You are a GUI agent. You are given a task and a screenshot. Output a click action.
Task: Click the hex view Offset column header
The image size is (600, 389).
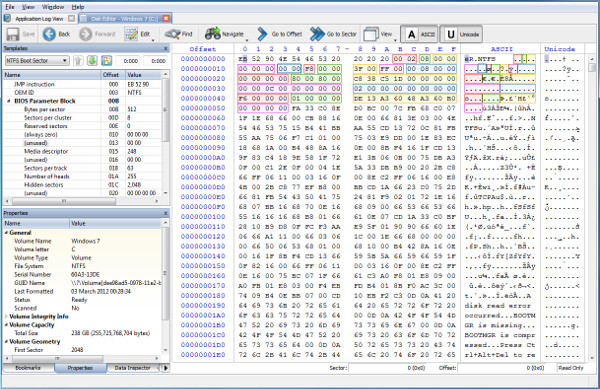click(x=203, y=49)
